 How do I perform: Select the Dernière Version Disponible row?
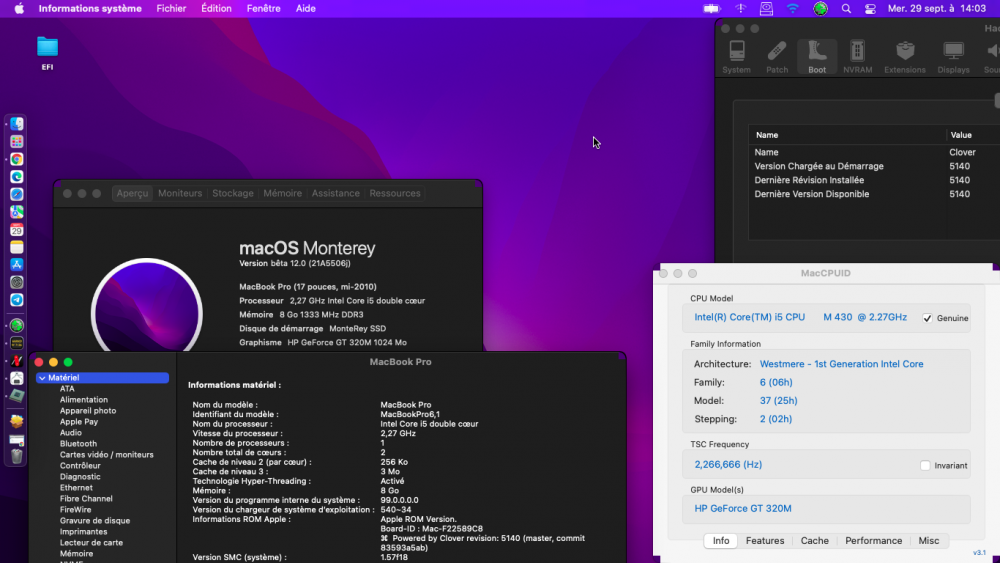[x=874, y=194]
